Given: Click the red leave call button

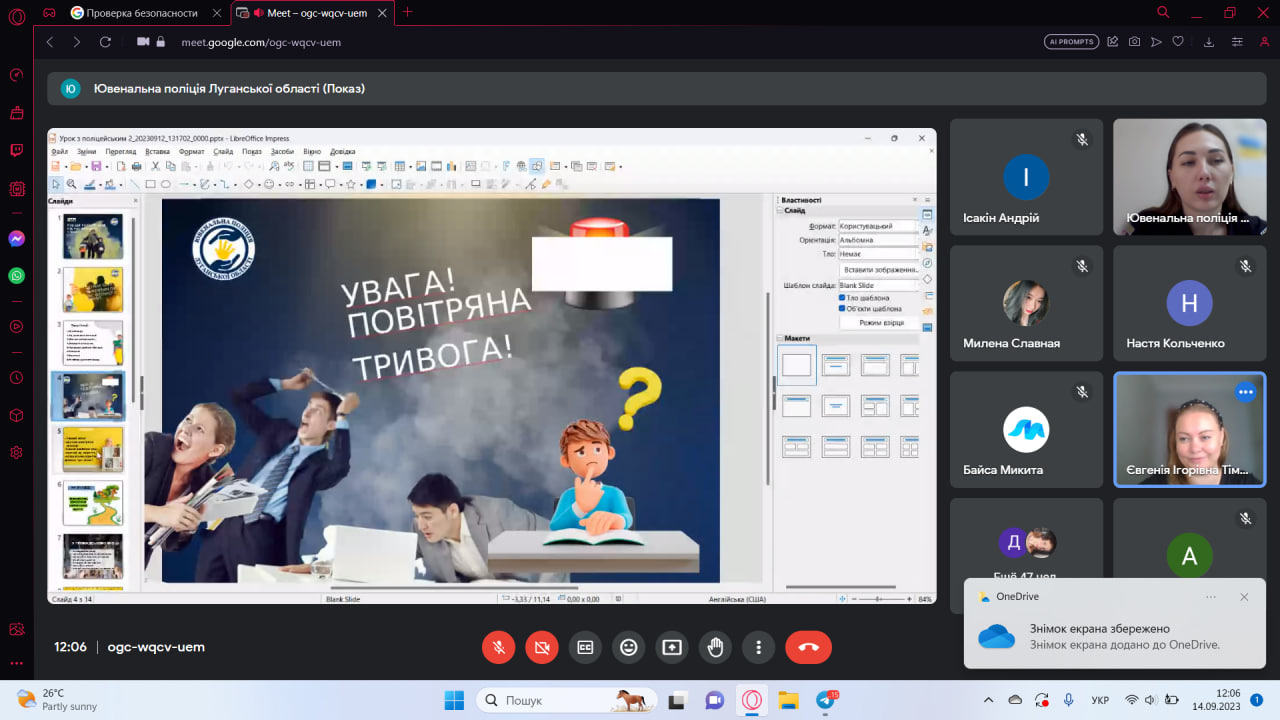Looking at the screenshot, I should click(x=808, y=647).
